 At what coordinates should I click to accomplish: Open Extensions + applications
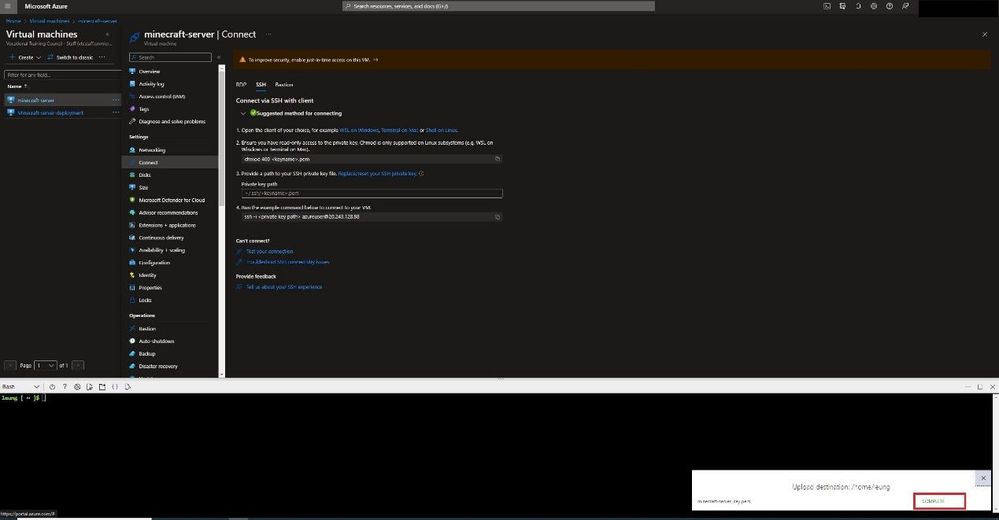(167, 225)
